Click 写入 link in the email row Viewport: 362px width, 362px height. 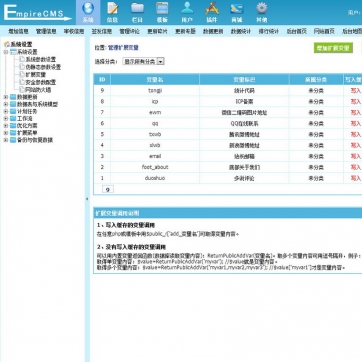point(356,156)
